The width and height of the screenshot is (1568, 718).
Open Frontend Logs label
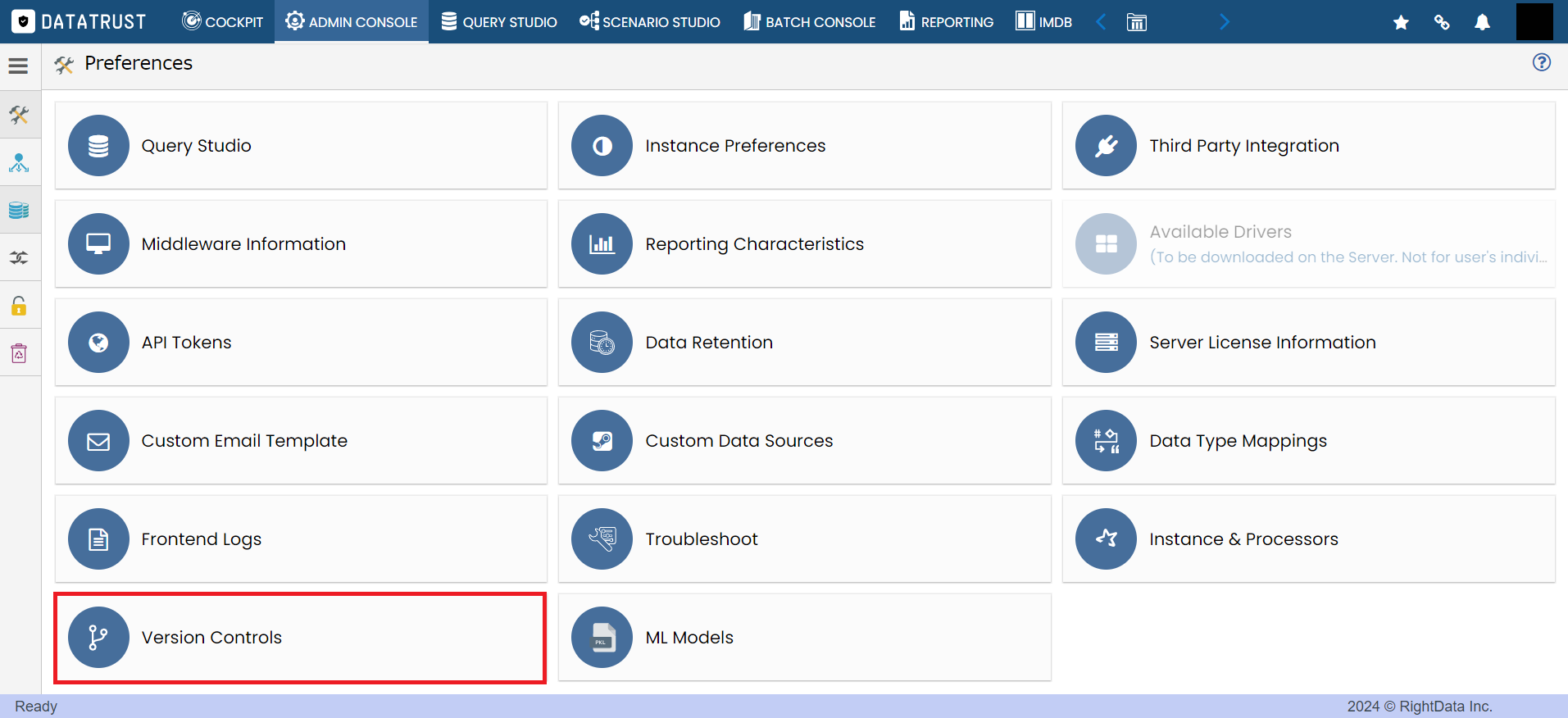[202, 539]
